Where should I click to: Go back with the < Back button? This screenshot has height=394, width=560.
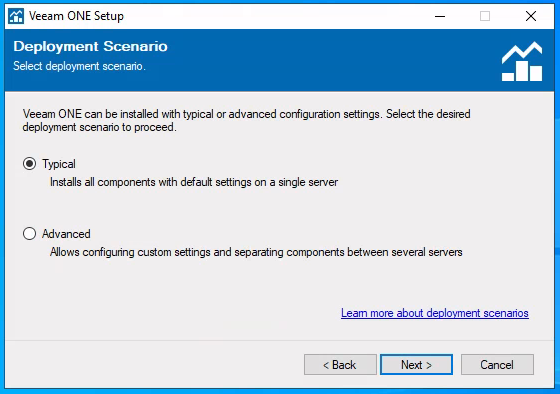coord(340,365)
